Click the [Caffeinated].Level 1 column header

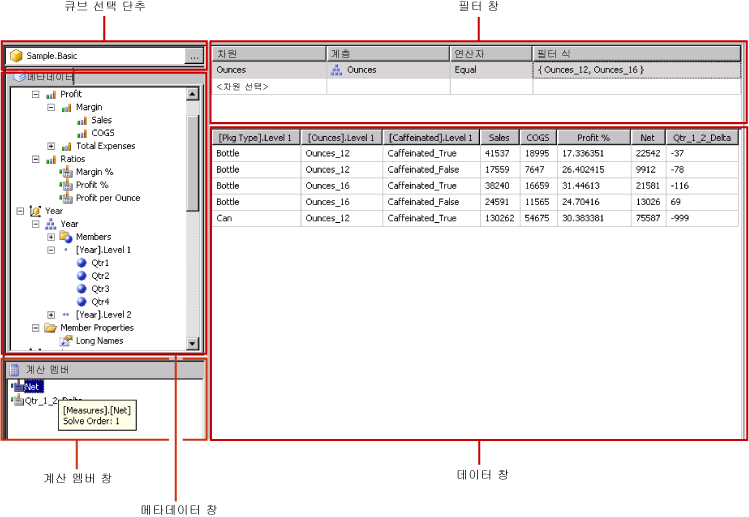[x=431, y=138]
